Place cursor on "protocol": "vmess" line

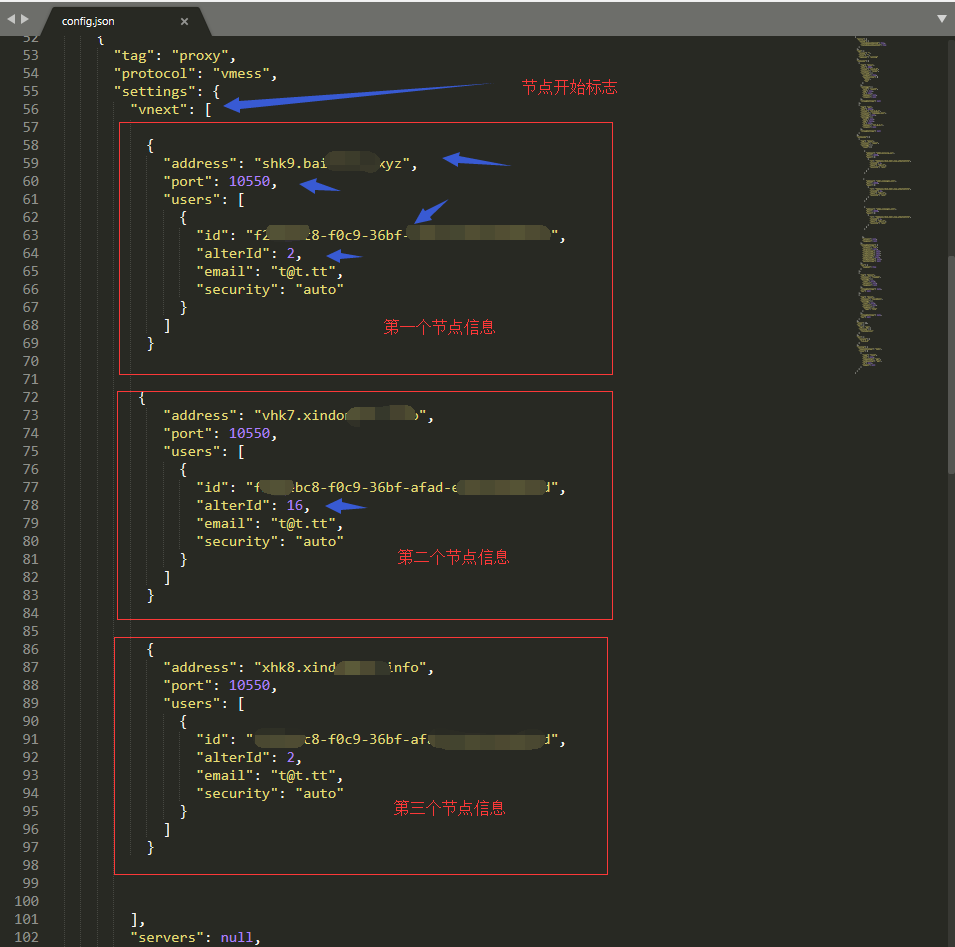pyautogui.click(x=196, y=74)
